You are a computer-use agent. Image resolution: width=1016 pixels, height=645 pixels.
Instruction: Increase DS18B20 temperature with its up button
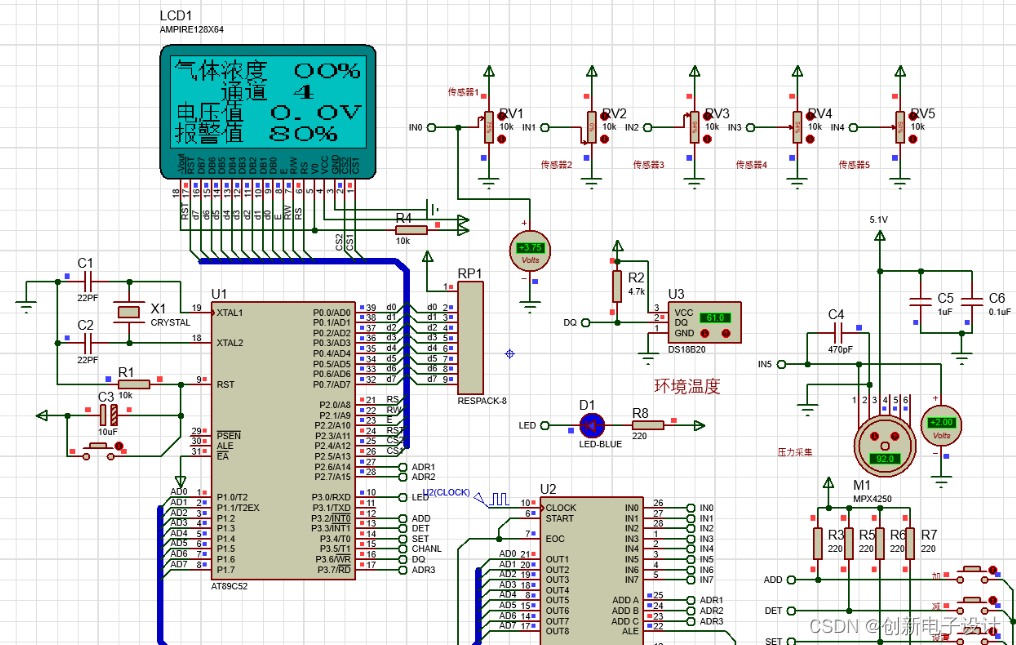click(x=726, y=333)
